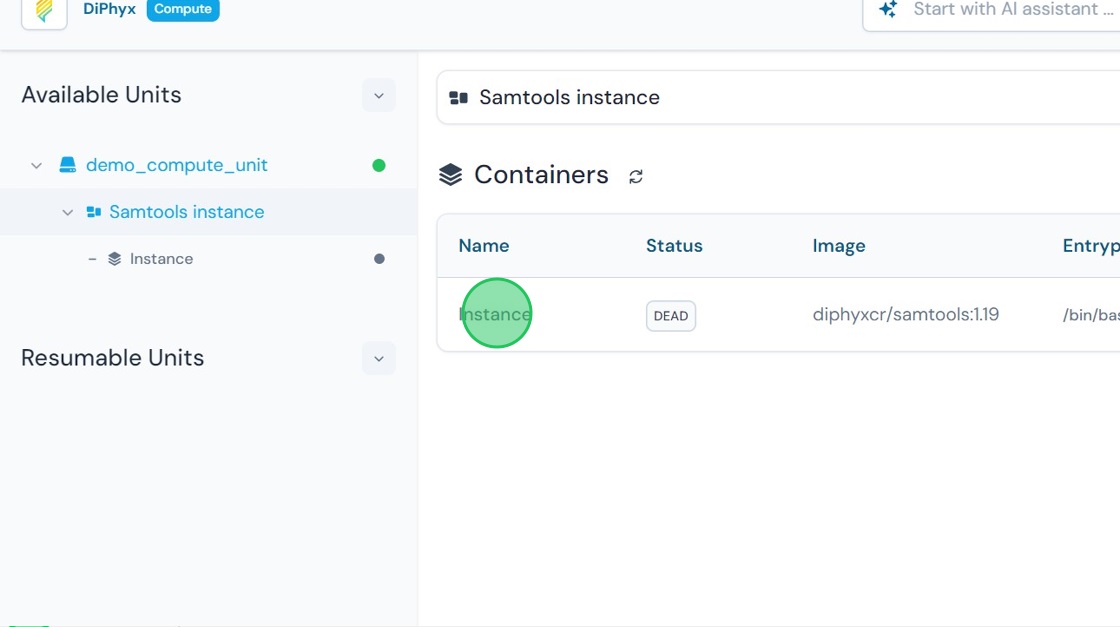Screen dimensions: 1120x627
Task: Click the DiPhyx logo icon
Action: tap(44, 10)
